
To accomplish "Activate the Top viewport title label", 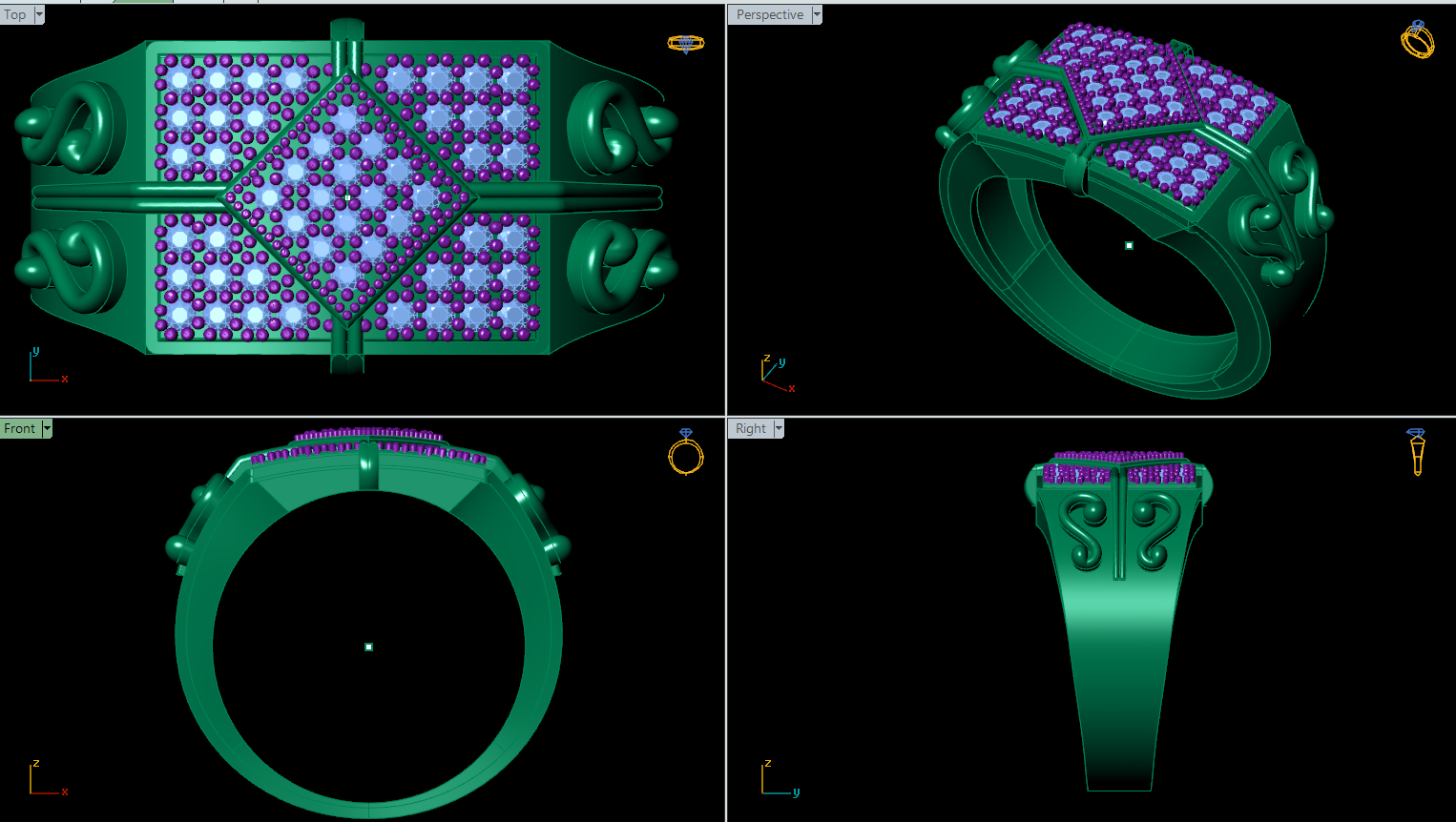I will coord(16,14).
